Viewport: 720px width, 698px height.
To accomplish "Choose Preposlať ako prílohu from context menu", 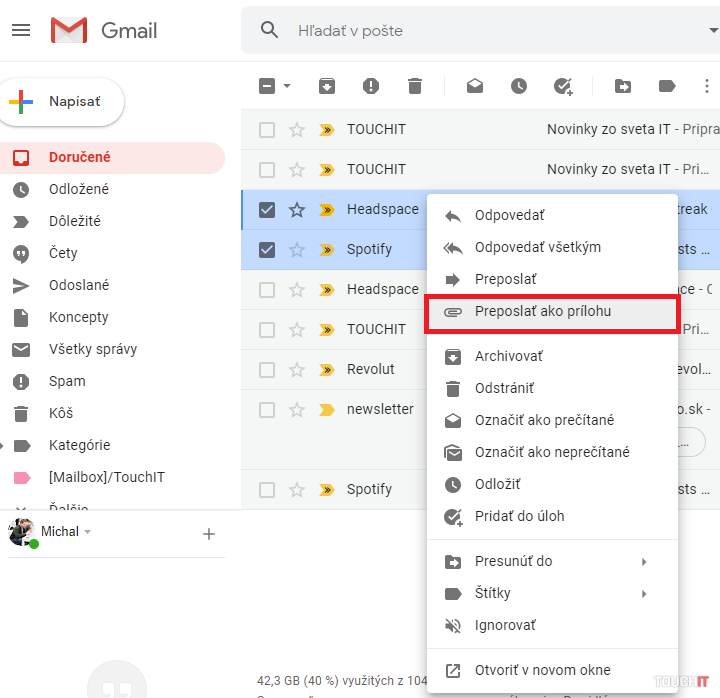I will (542, 311).
